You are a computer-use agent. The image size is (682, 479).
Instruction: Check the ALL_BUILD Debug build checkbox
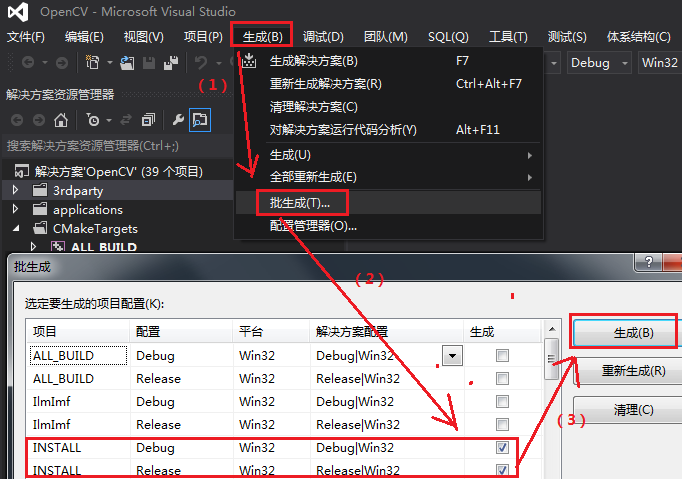tap(502, 355)
